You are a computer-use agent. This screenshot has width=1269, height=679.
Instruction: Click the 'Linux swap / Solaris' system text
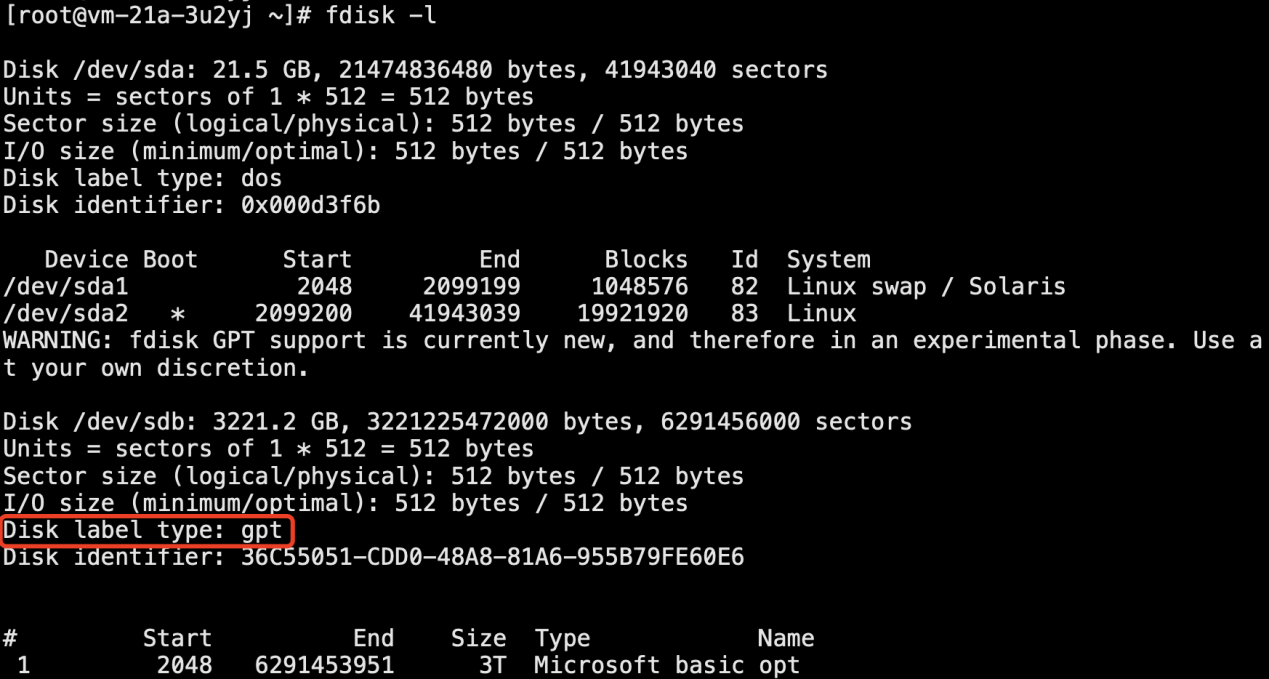pos(926,287)
